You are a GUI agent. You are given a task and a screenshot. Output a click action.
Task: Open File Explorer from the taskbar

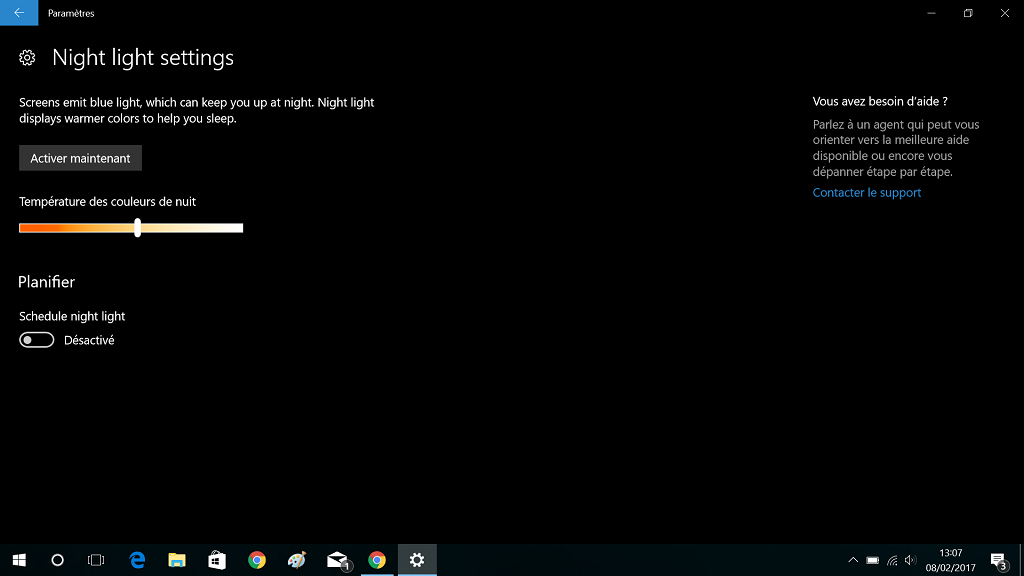click(x=177, y=560)
